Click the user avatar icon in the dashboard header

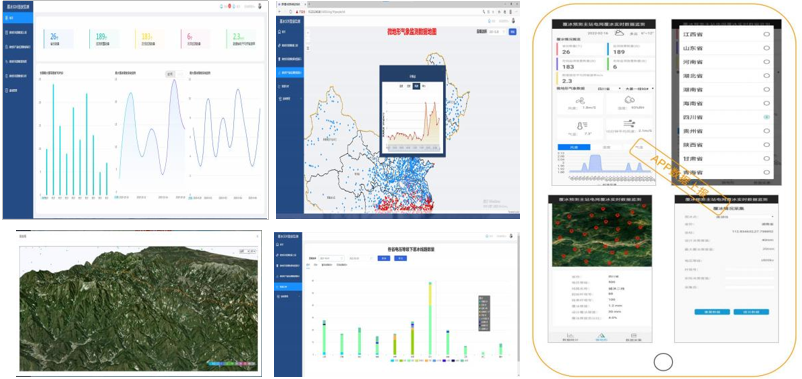260,6
